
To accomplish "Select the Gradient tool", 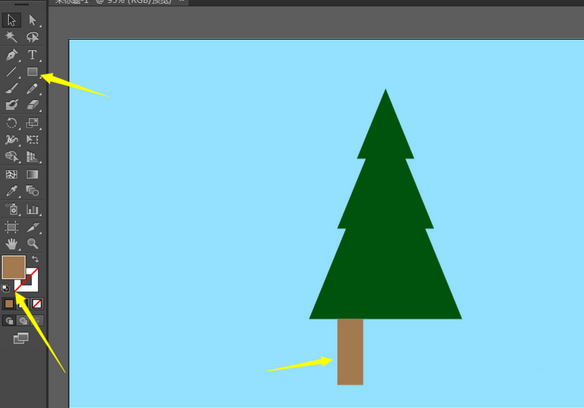I will coord(32,174).
